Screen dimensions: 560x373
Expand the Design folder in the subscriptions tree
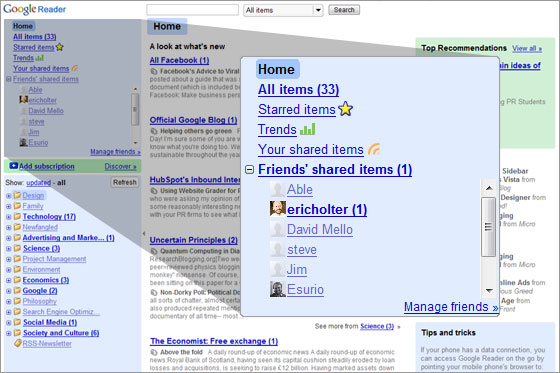pyautogui.click(x=9, y=196)
